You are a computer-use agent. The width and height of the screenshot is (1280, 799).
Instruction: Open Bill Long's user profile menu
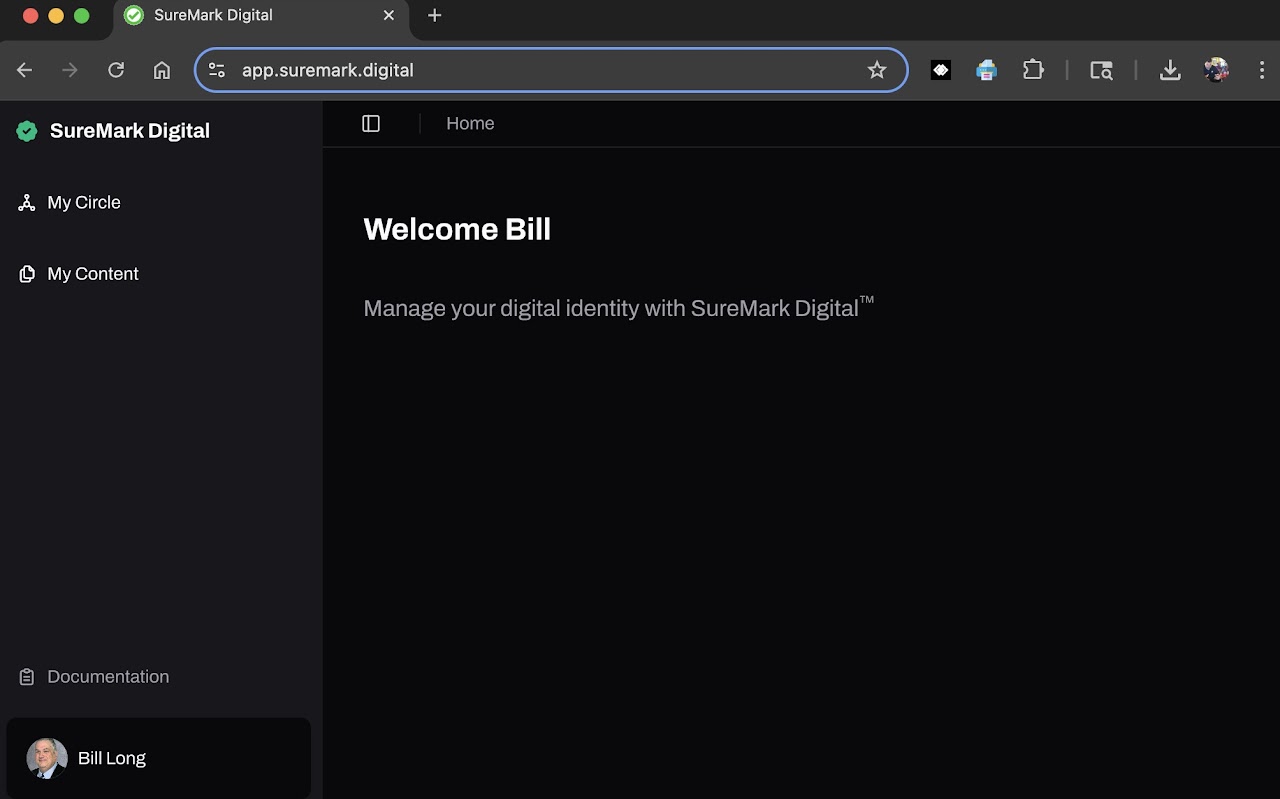coord(158,758)
